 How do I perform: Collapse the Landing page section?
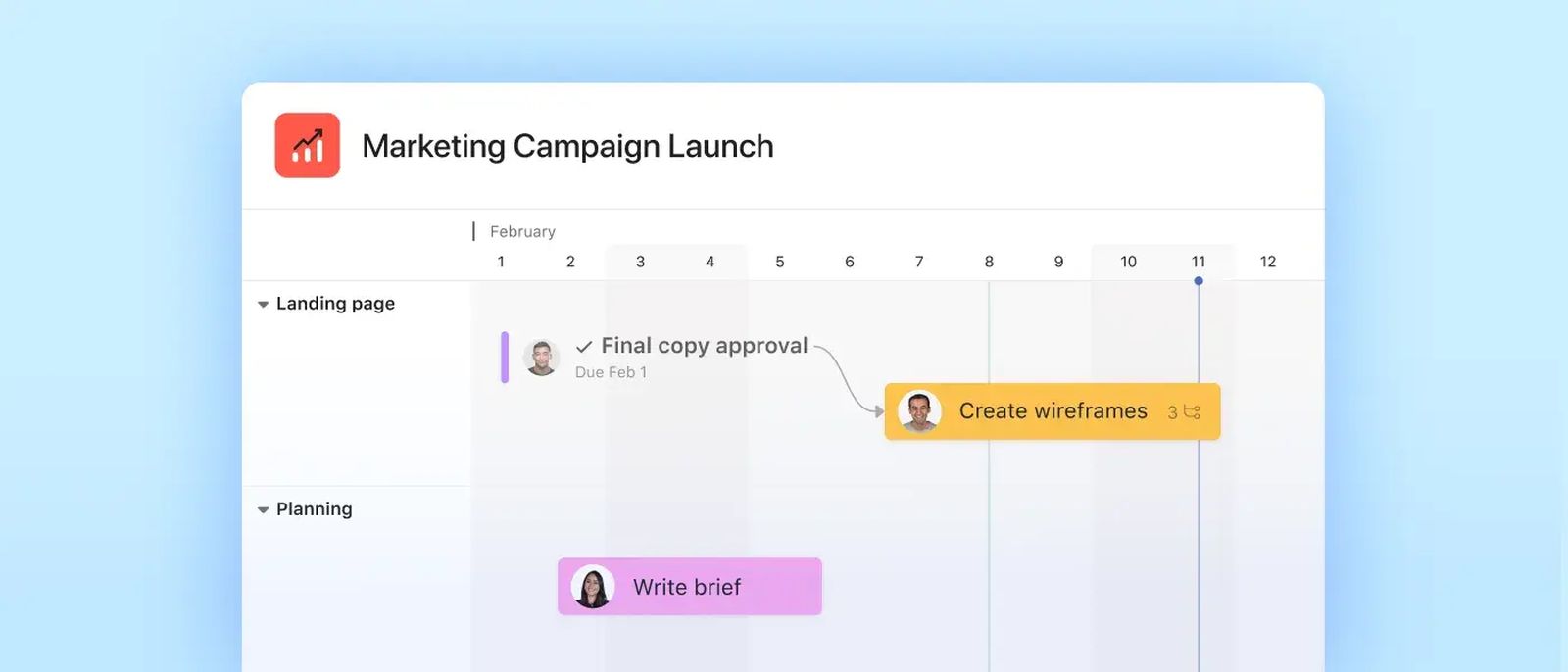point(263,305)
